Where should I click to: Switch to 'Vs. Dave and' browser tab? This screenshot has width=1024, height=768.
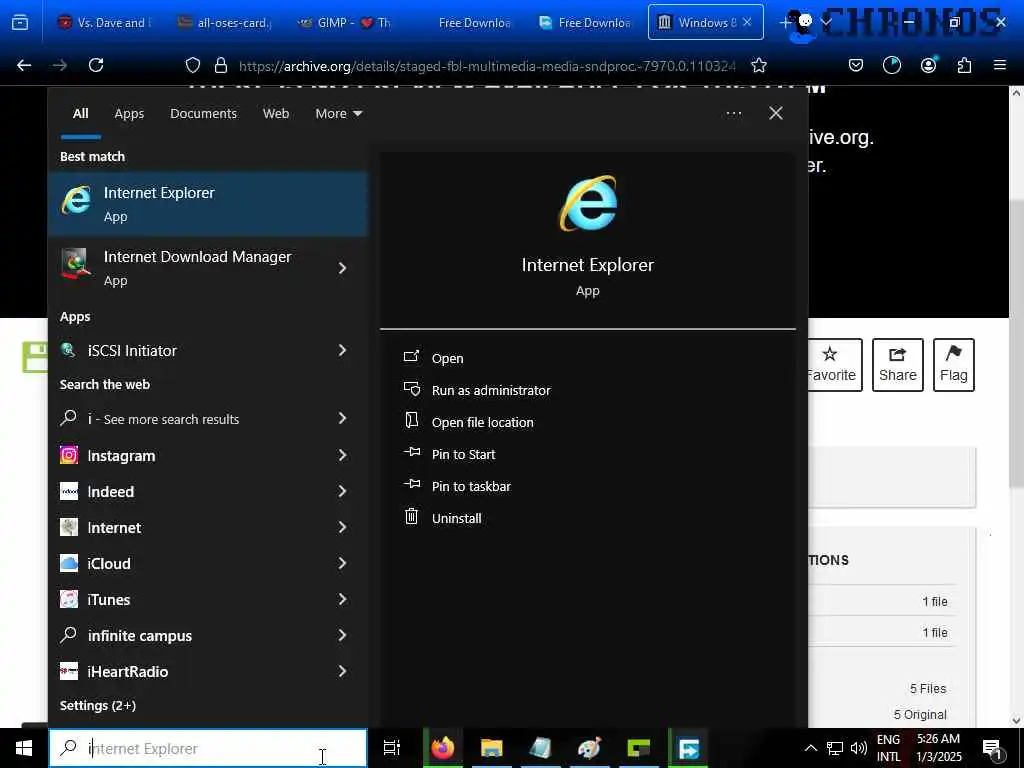point(106,23)
